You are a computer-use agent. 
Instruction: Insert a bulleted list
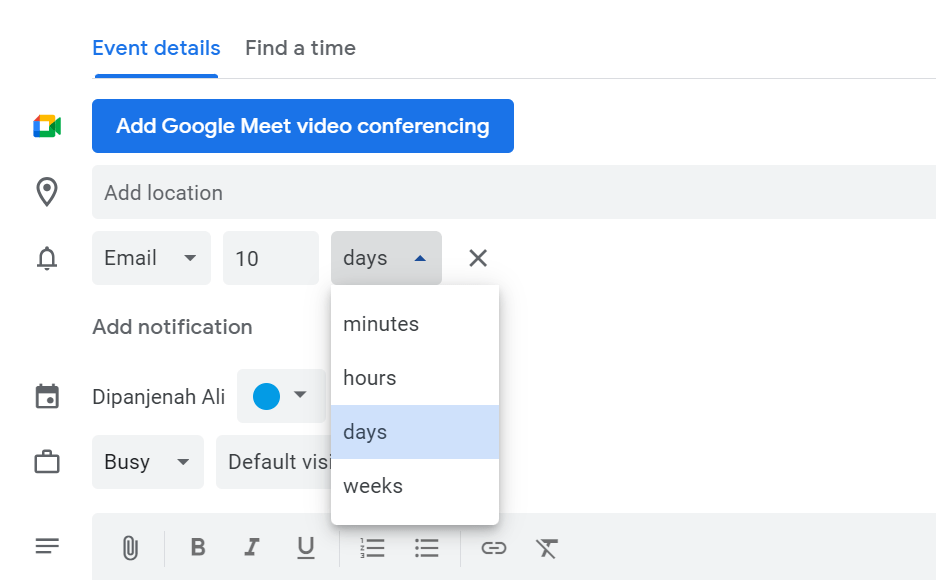427,548
